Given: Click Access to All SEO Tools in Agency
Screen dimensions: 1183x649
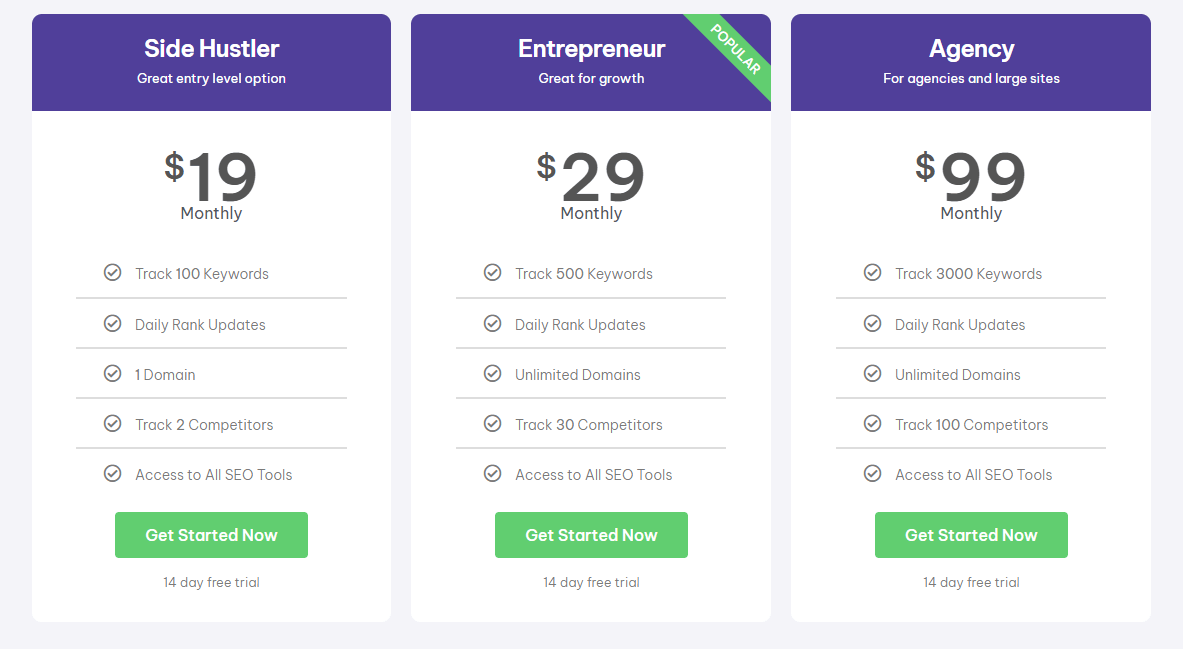Looking at the screenshot, I should [x=973, y=475].
